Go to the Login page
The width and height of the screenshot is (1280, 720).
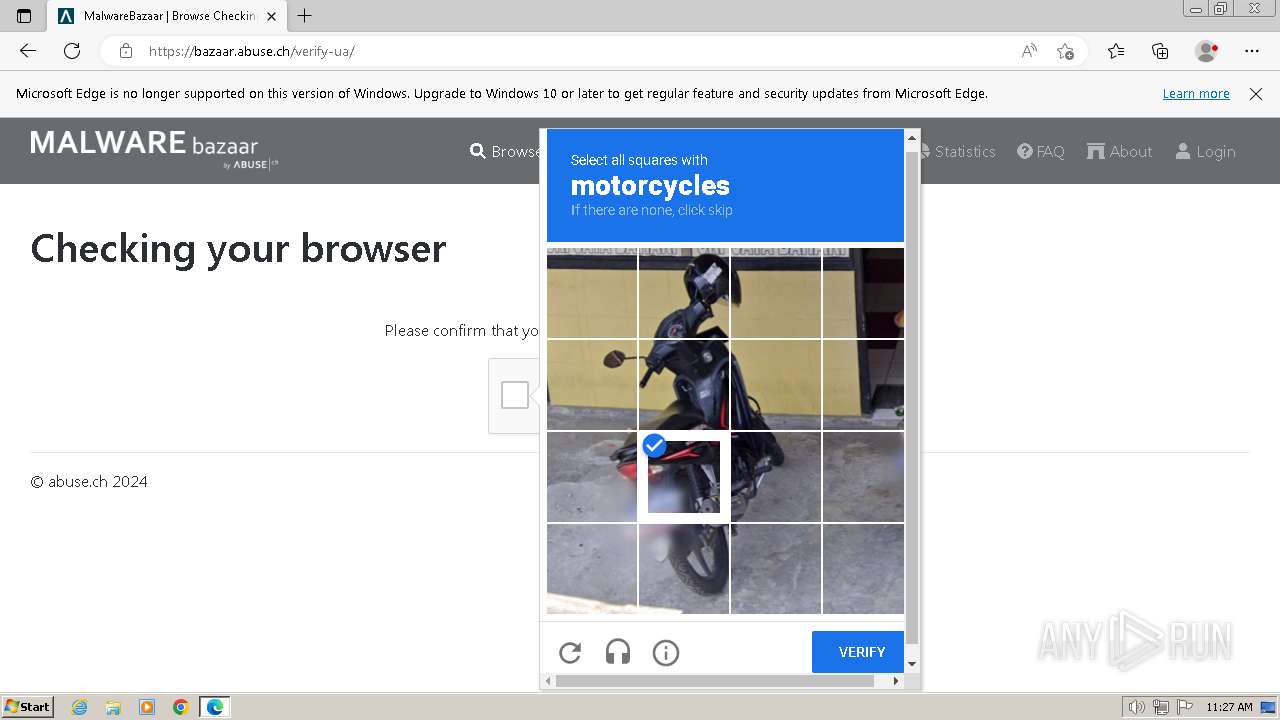pos(1205,151)
